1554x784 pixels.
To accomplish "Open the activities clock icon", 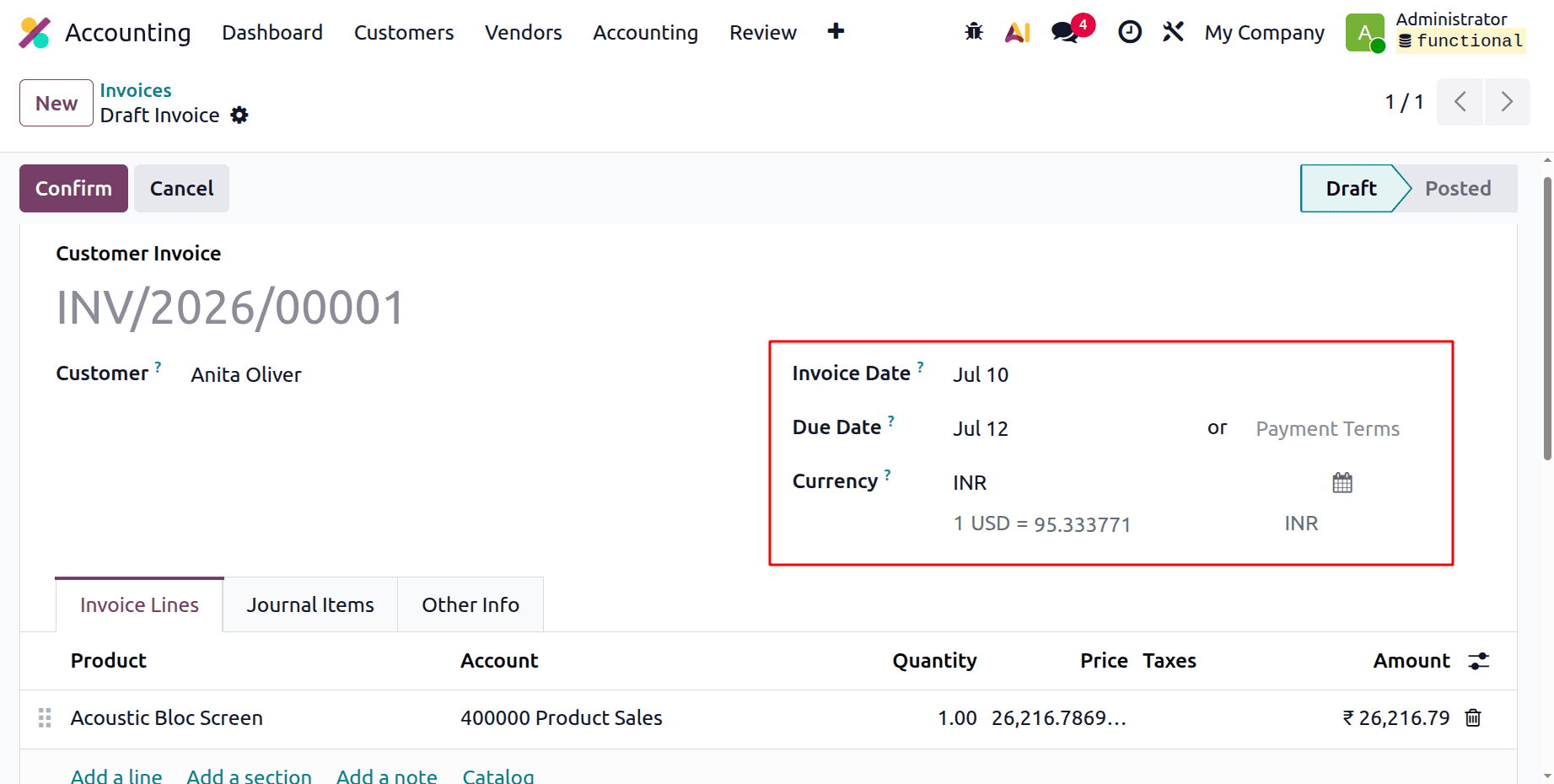I will pos(1130,32).
